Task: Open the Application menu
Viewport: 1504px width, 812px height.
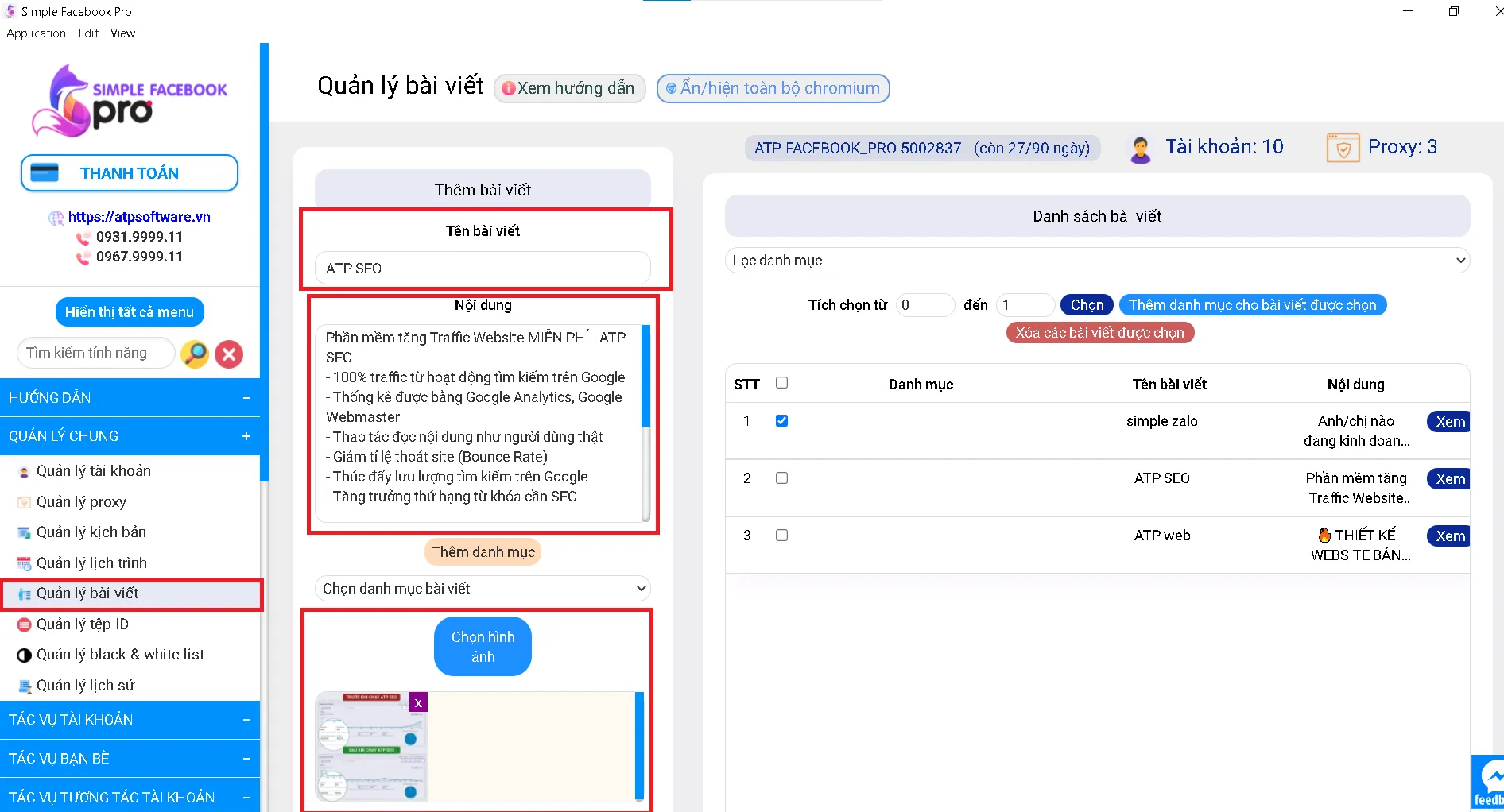Action: pyautogui.click(x=36, y=33)
